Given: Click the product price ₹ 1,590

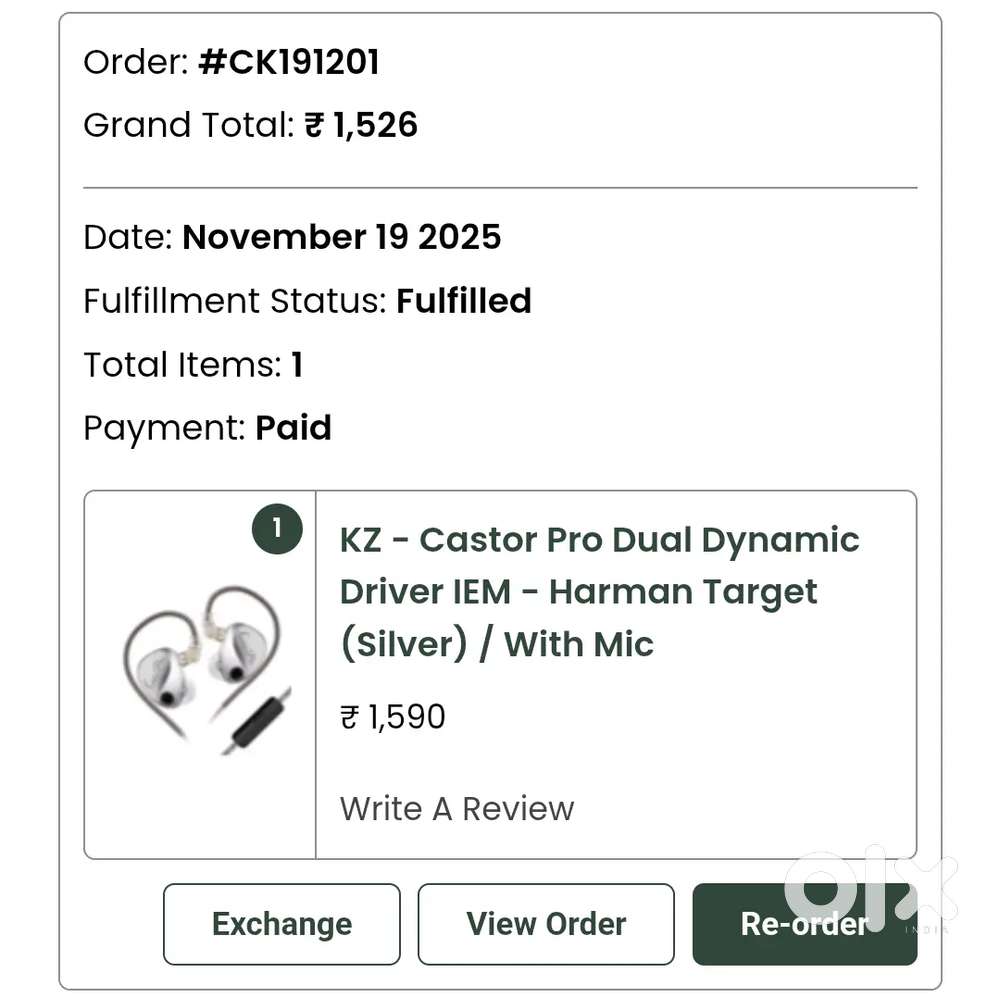Looking at the screenshot, I should [393, 717].
